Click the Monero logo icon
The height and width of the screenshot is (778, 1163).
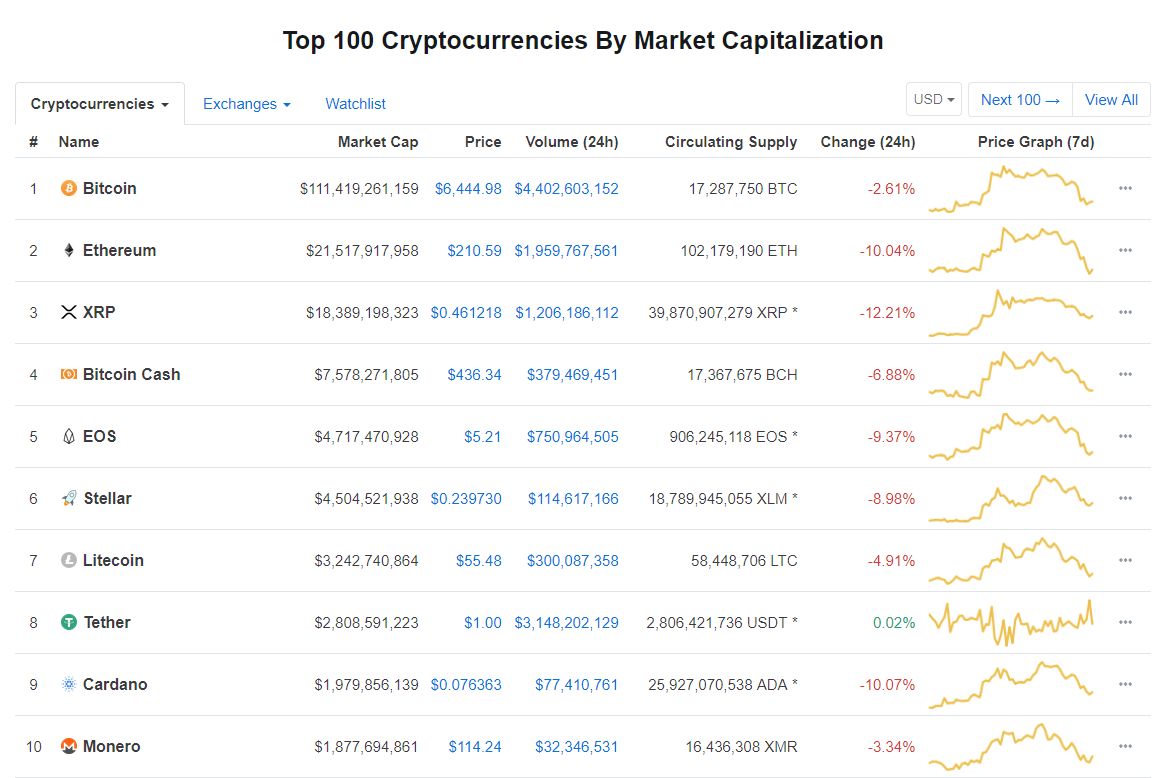tap(69, 746)
